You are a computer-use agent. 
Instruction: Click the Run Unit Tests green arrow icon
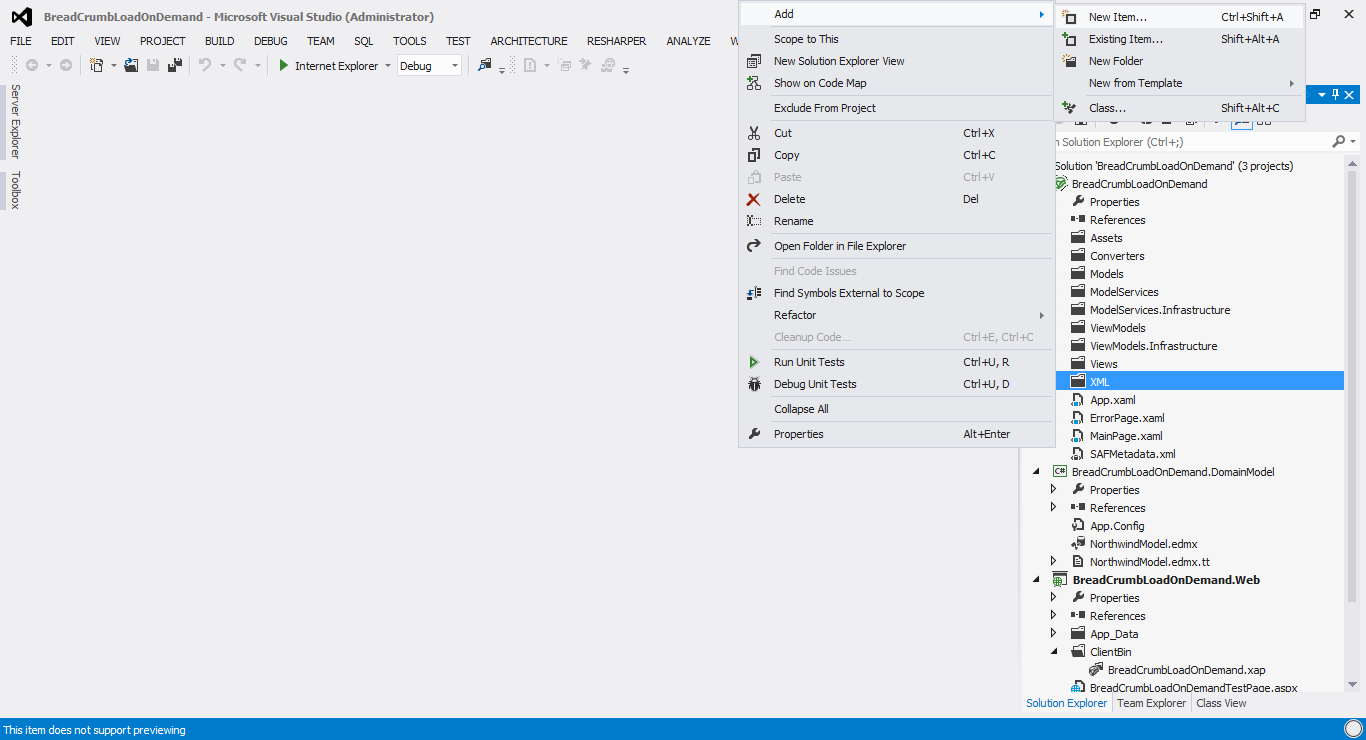pos(754,362)
